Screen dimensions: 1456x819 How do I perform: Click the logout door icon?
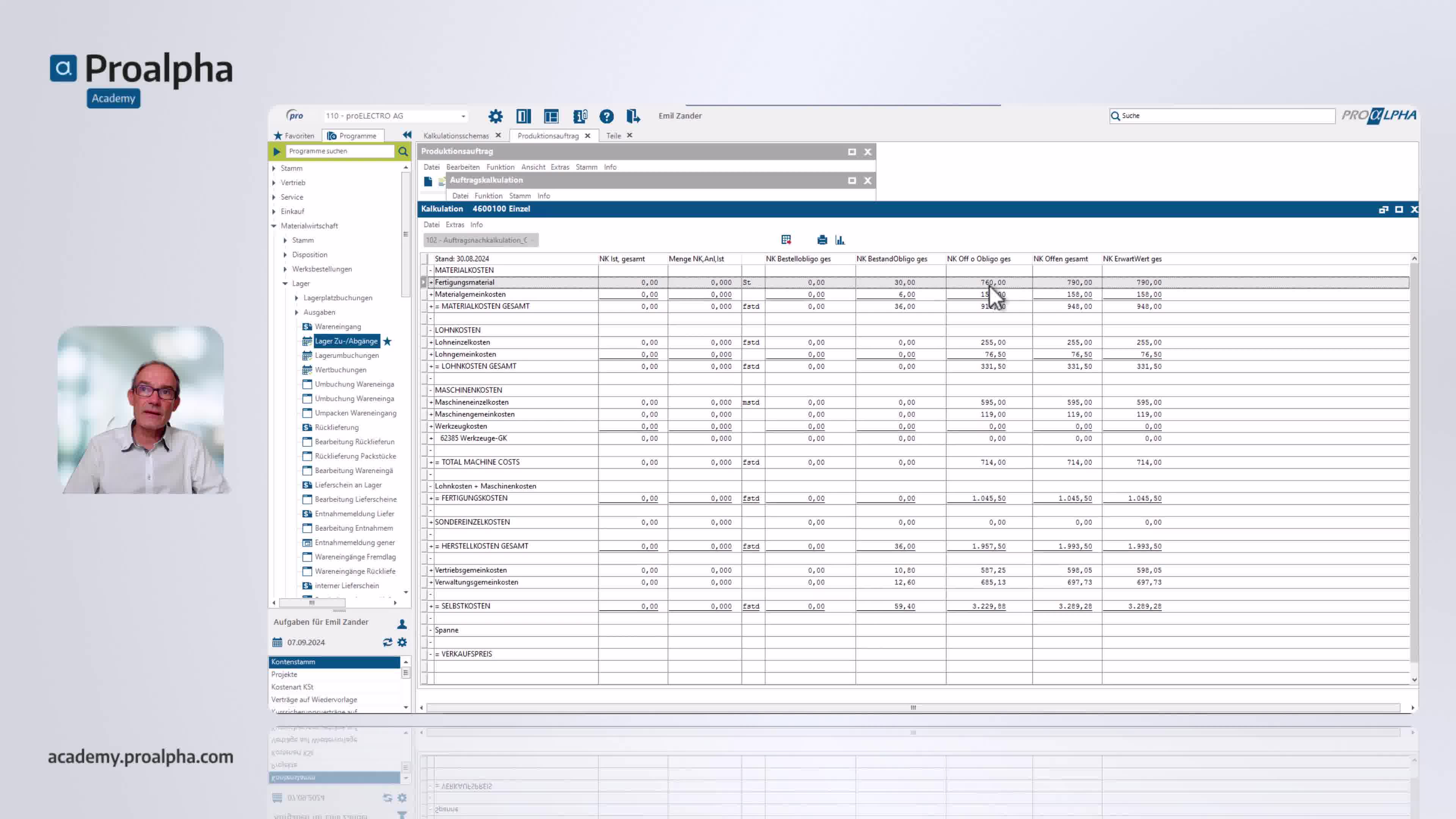(x=632, y=116)
